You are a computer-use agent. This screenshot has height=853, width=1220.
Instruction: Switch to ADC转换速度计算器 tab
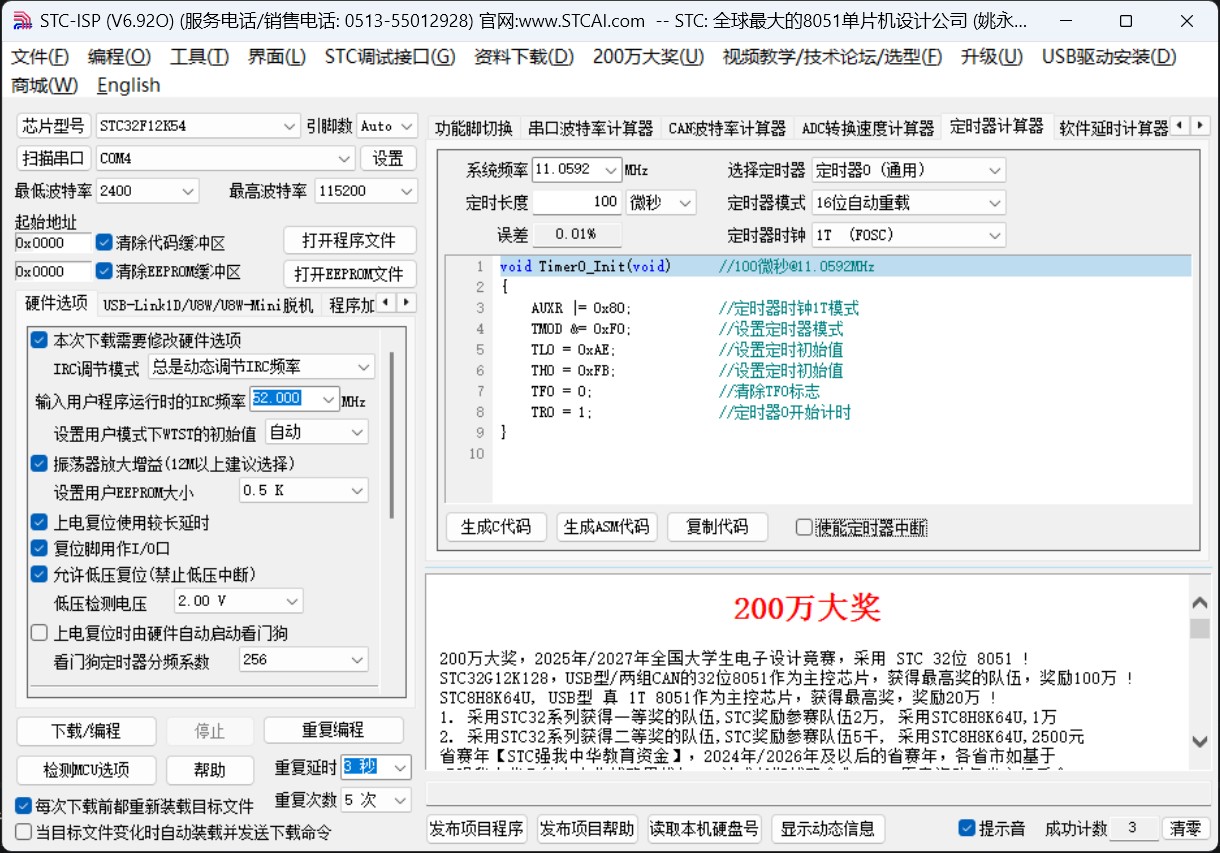tap(867, 128)
